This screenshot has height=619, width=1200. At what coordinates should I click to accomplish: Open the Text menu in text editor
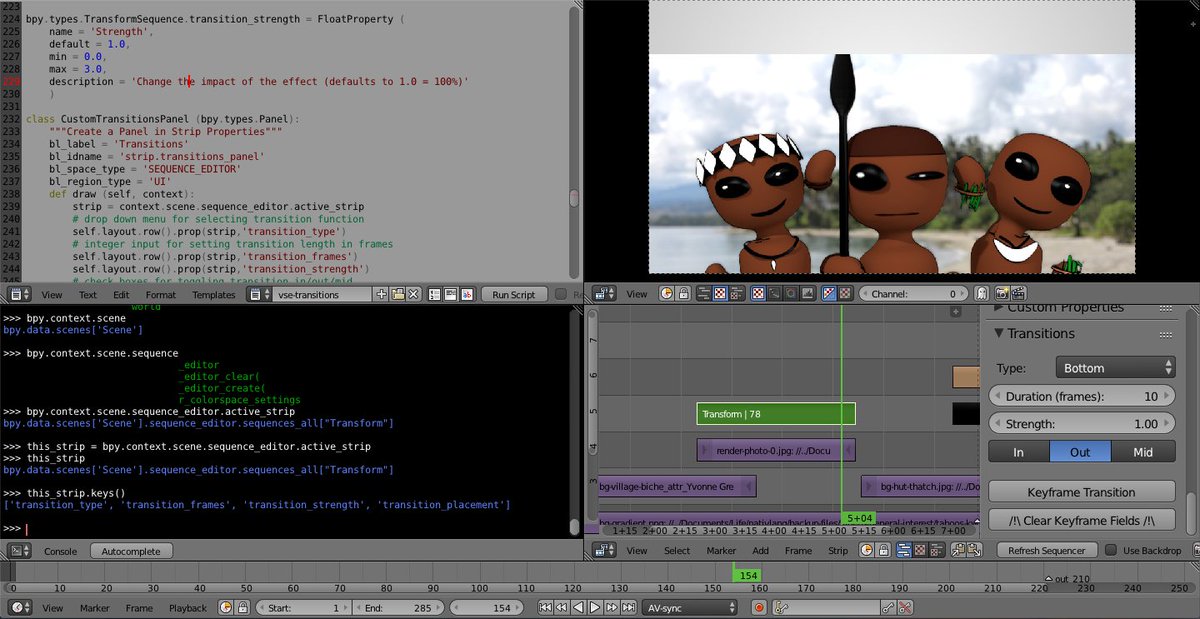pyautogui.click(x=88, y=295)
